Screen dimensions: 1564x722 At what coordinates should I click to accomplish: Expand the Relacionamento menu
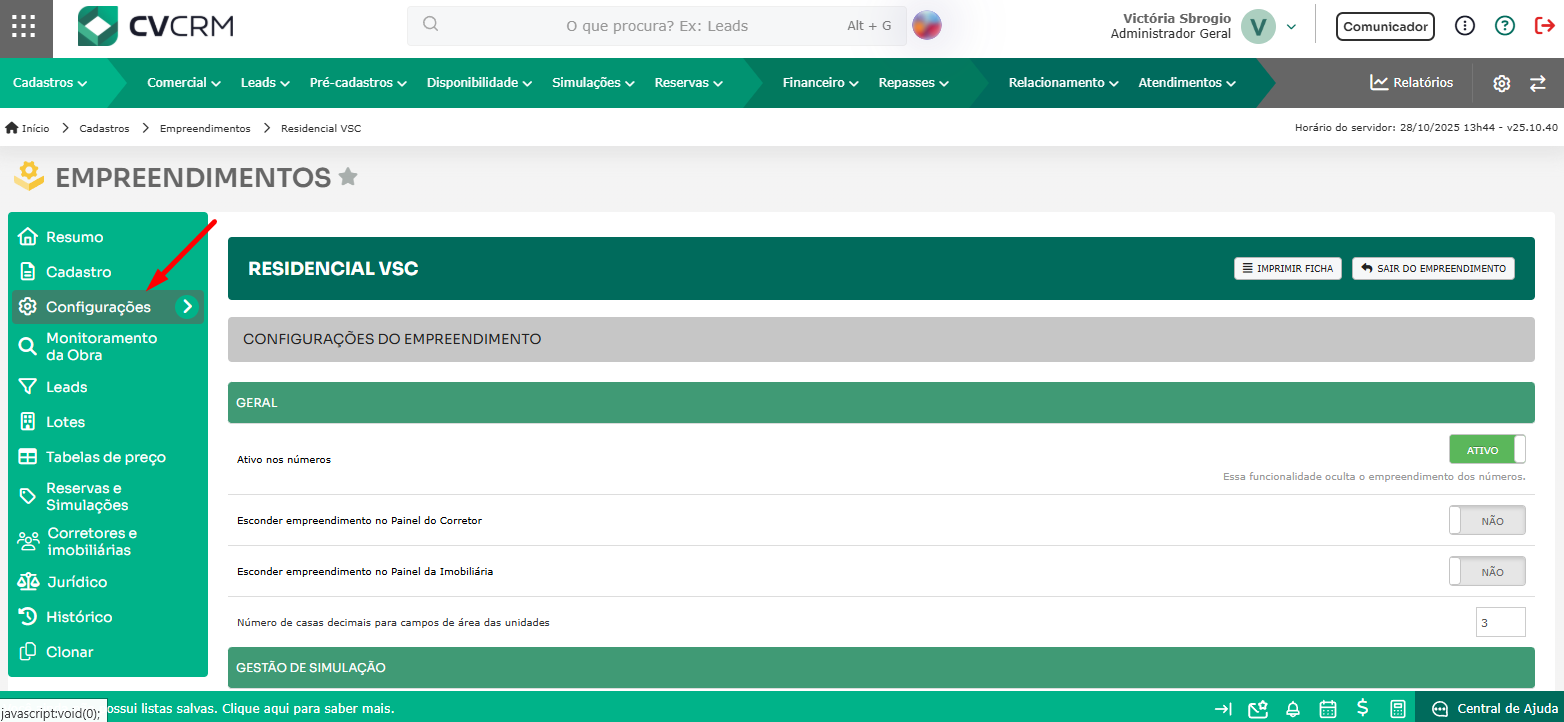coord(1064,83)
